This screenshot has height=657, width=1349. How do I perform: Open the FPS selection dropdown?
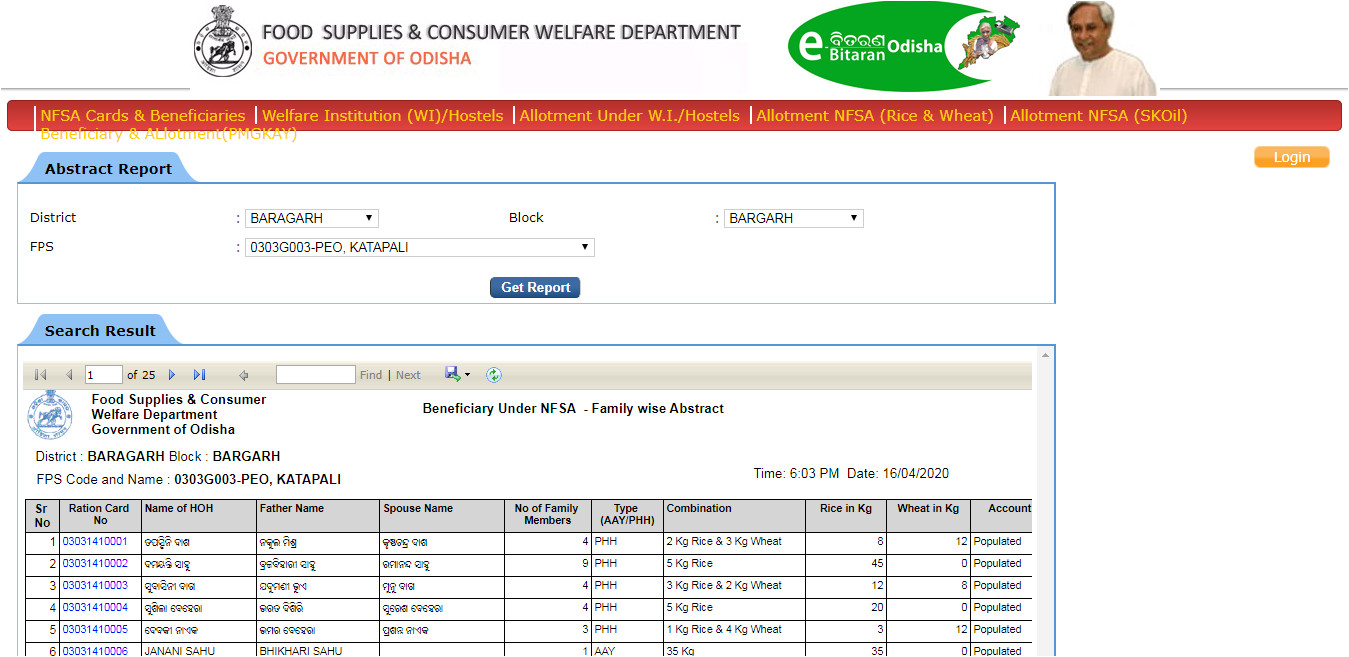tap(419, 247)
